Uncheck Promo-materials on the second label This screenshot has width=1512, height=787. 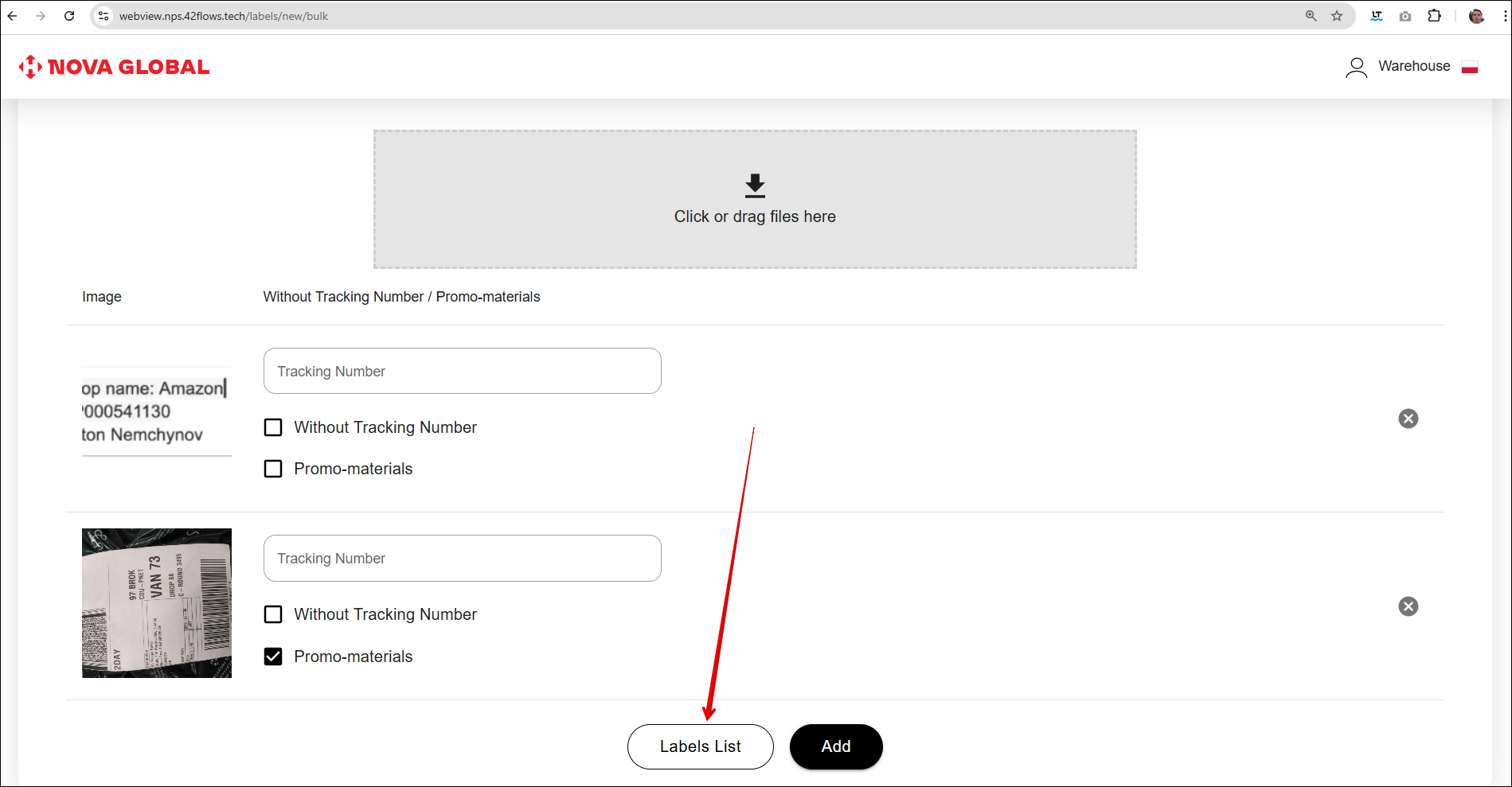(273, 656)
